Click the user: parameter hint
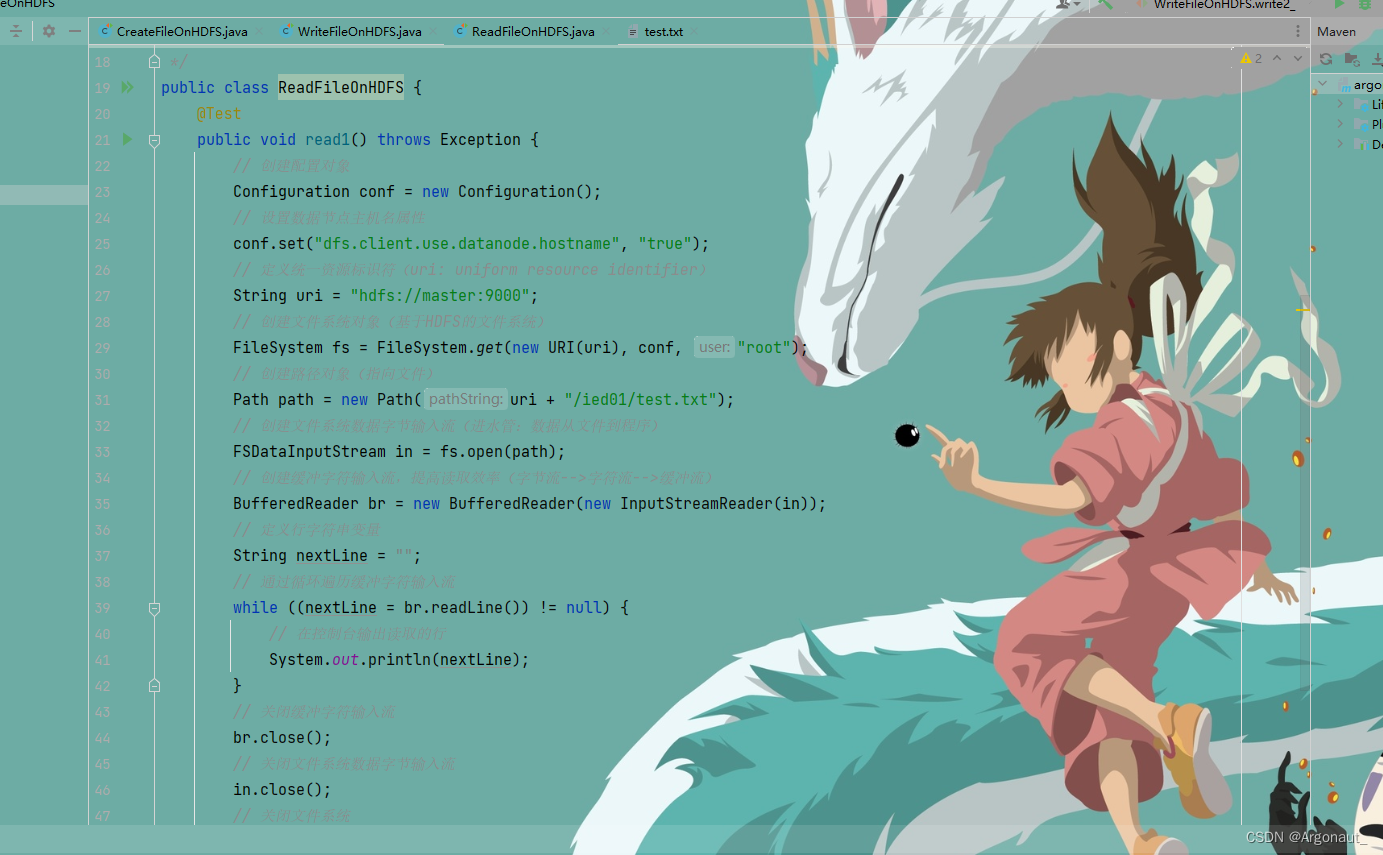 [714, 348]
